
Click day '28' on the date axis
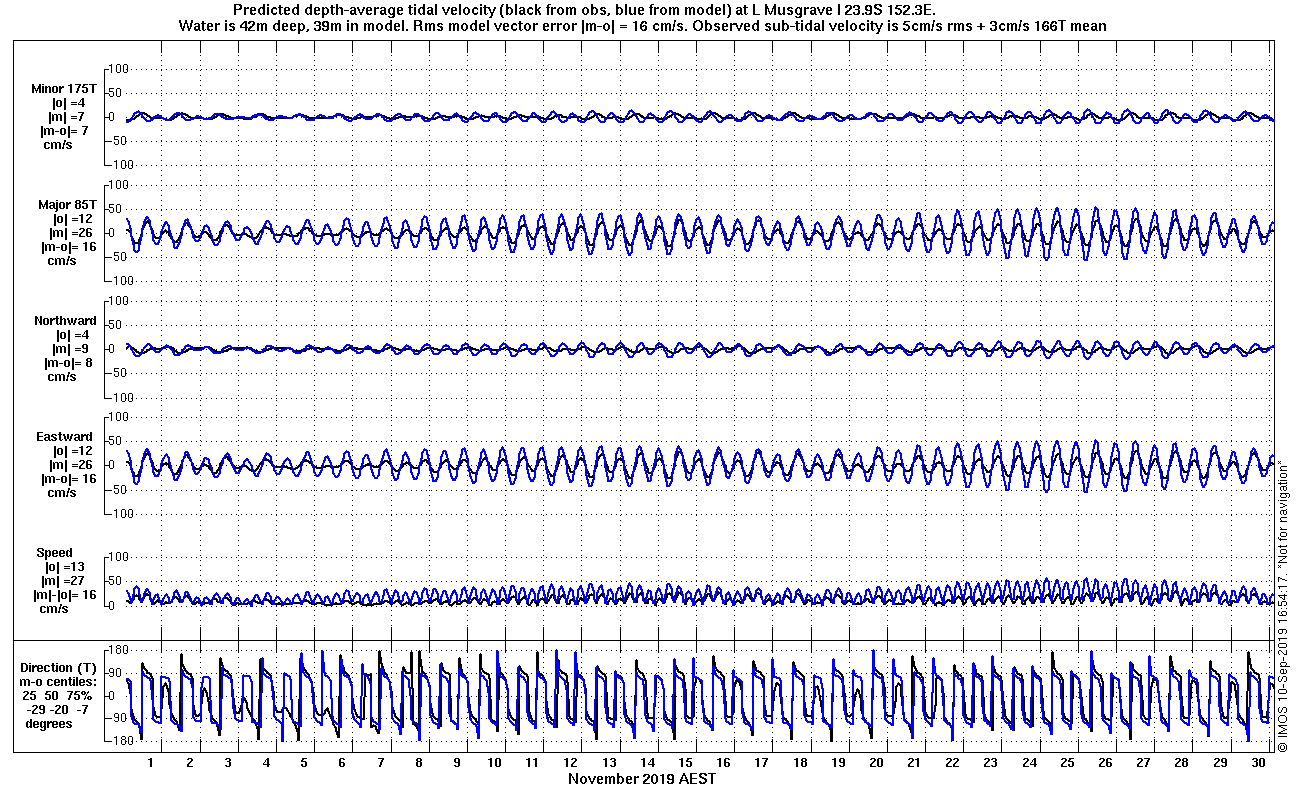click(x=1182, y=763)
